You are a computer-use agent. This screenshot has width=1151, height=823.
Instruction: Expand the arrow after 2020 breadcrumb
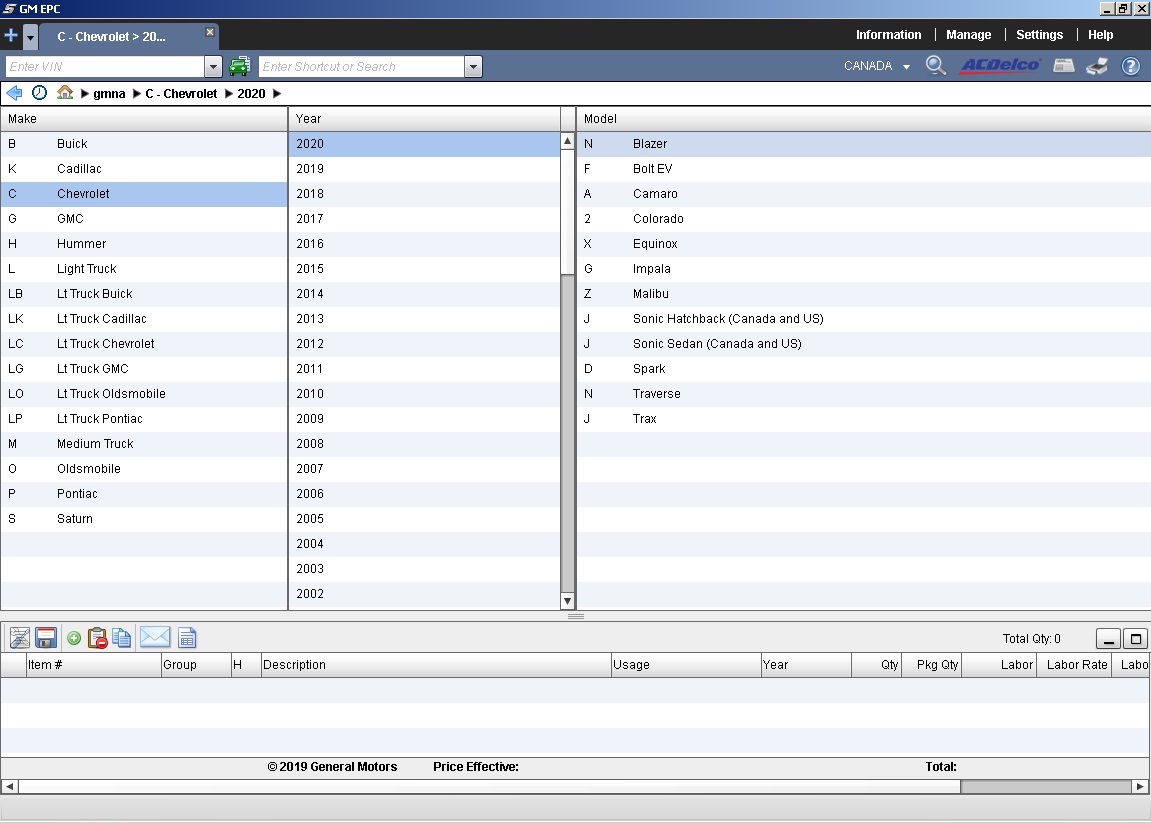[277, 93]
